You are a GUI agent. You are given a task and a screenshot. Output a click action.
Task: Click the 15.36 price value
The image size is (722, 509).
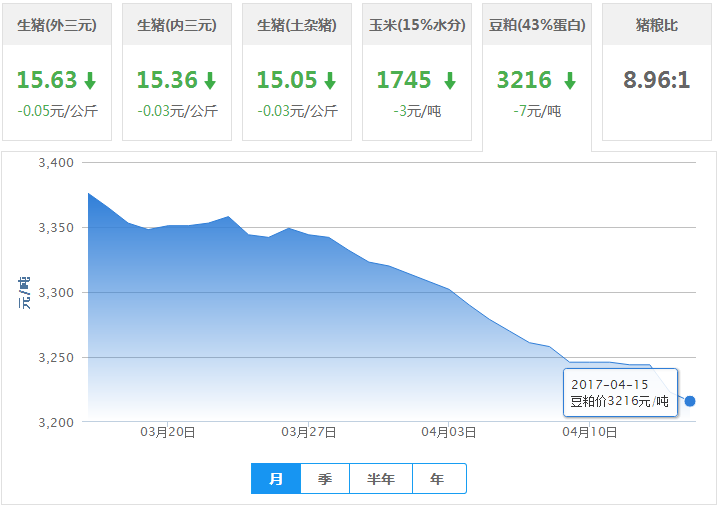click(x=167, y=80)
